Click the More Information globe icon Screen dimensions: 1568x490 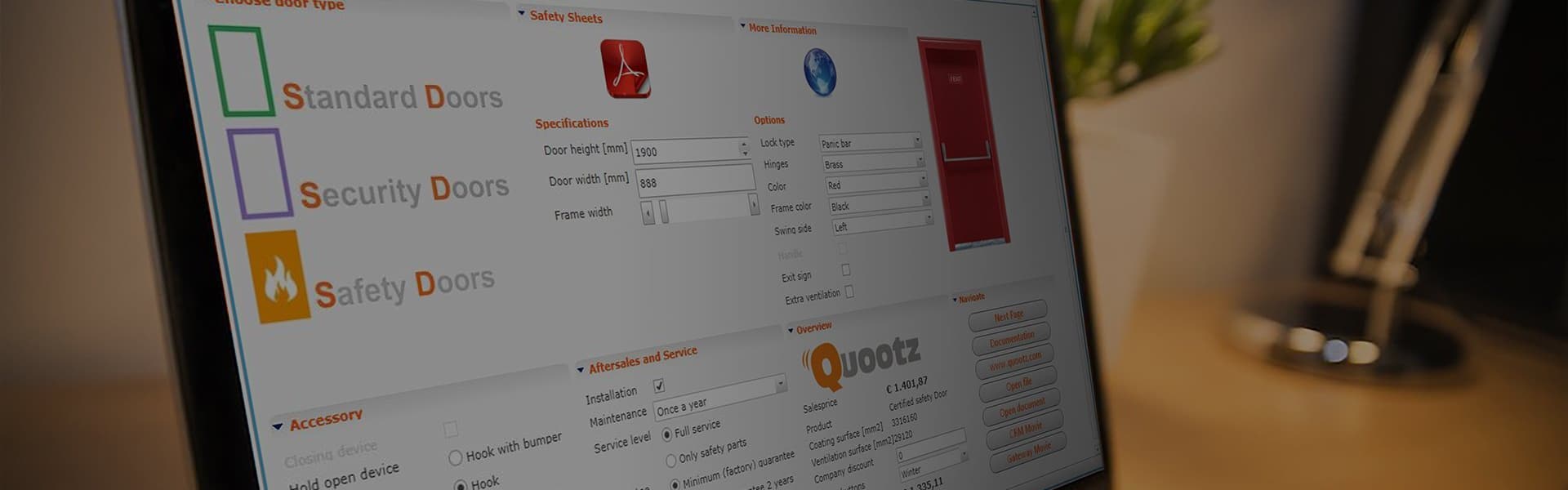[x=819, y=72]
